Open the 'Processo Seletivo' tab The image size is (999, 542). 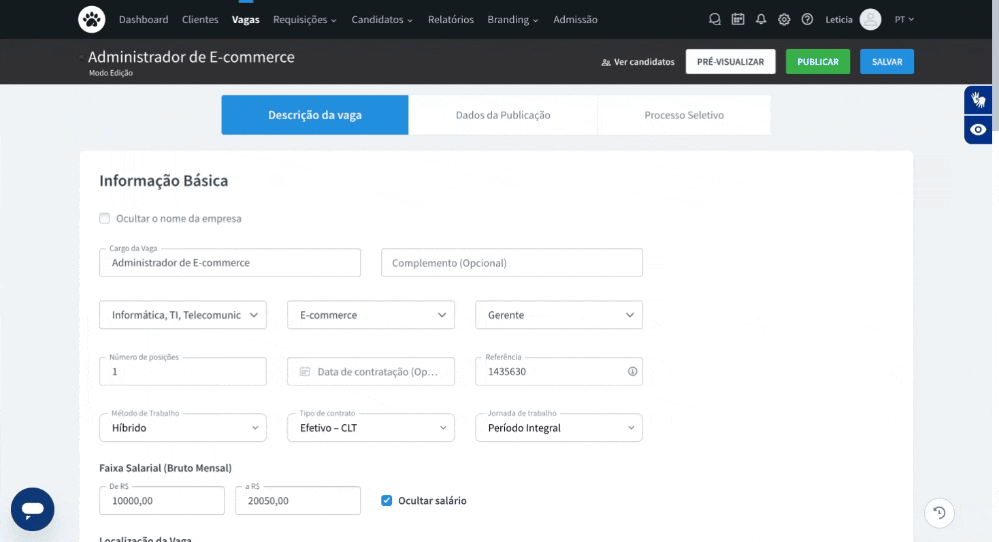[684, 115]
